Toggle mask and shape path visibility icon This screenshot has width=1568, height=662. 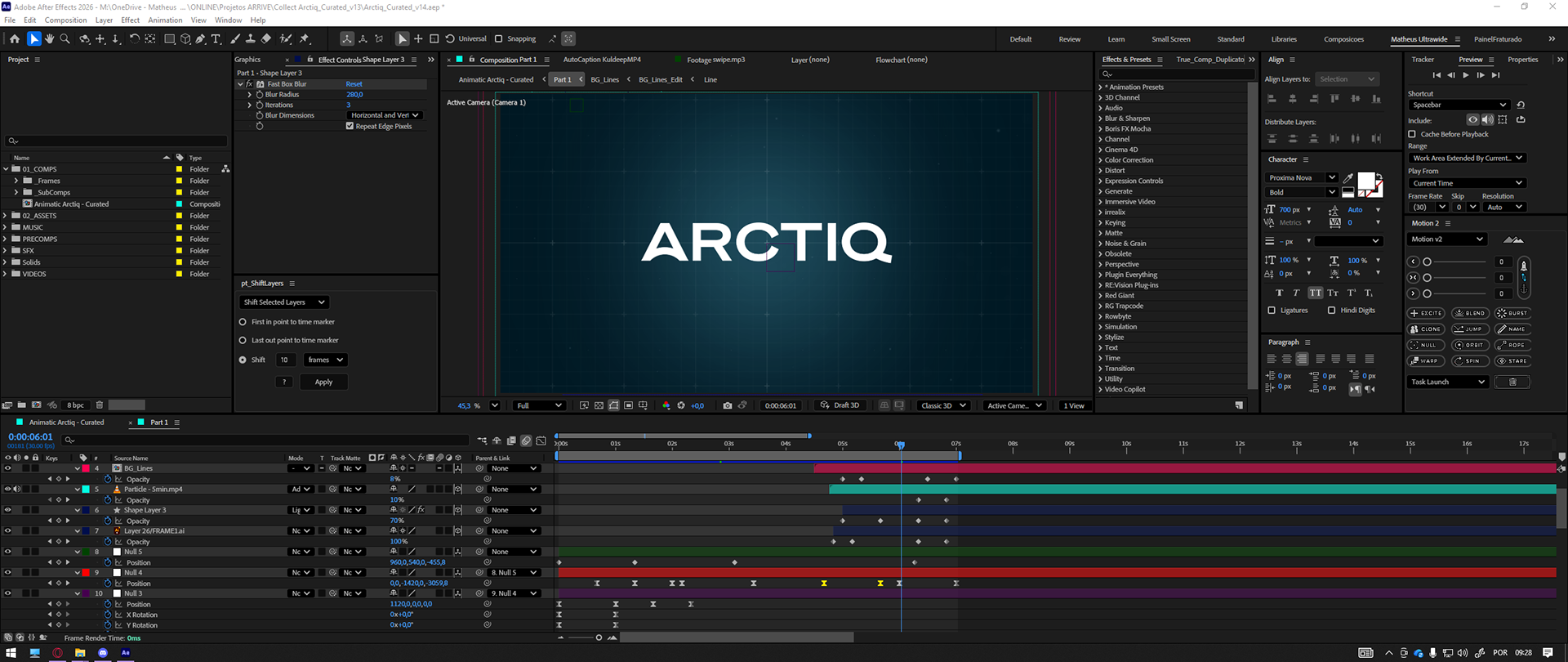(613, 405)
